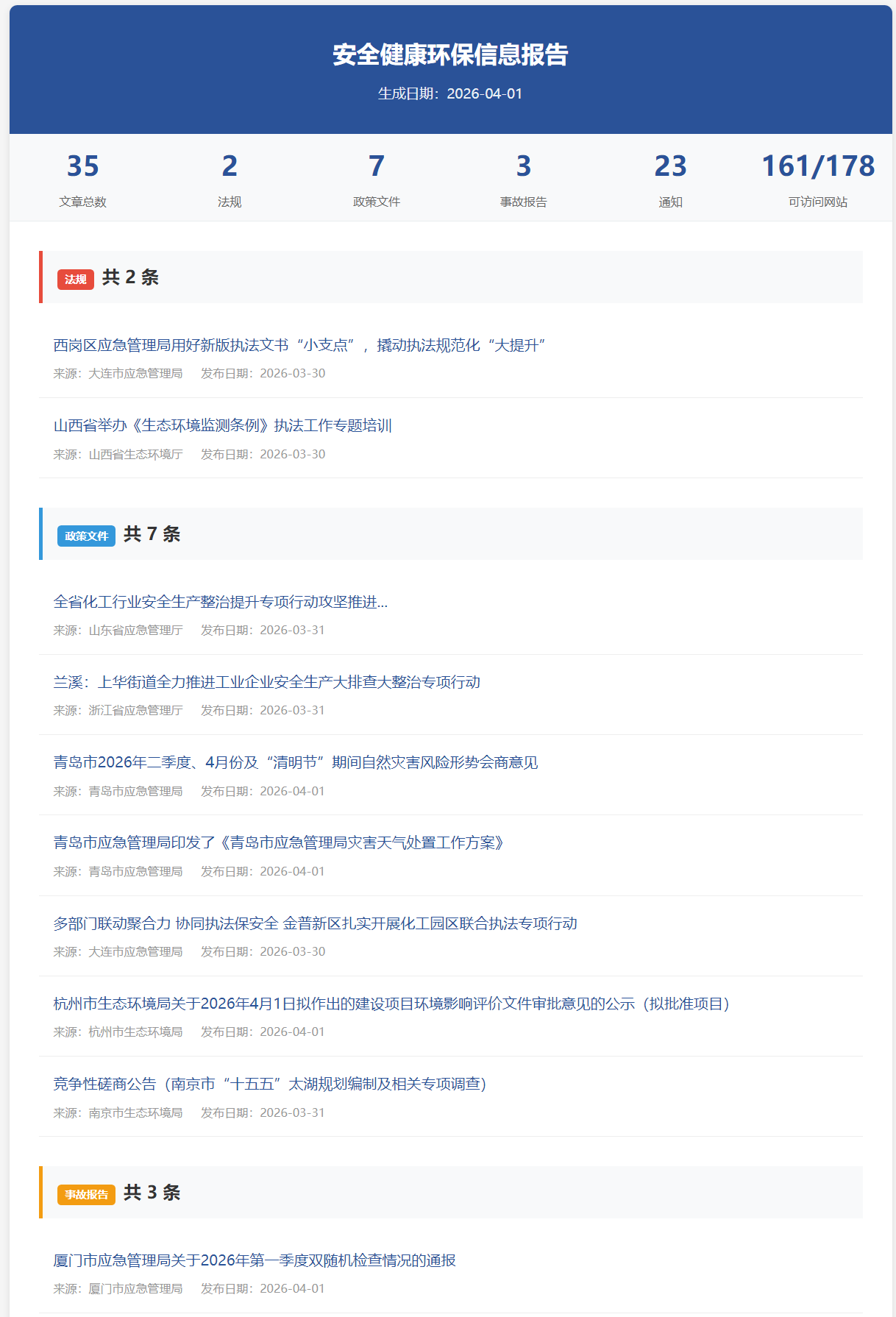The width and height of the screenshot is (896, 1317).
Task: Open 青岛市2026年二季度 自然灾害风险形势 article
Action: coord(295,762)
